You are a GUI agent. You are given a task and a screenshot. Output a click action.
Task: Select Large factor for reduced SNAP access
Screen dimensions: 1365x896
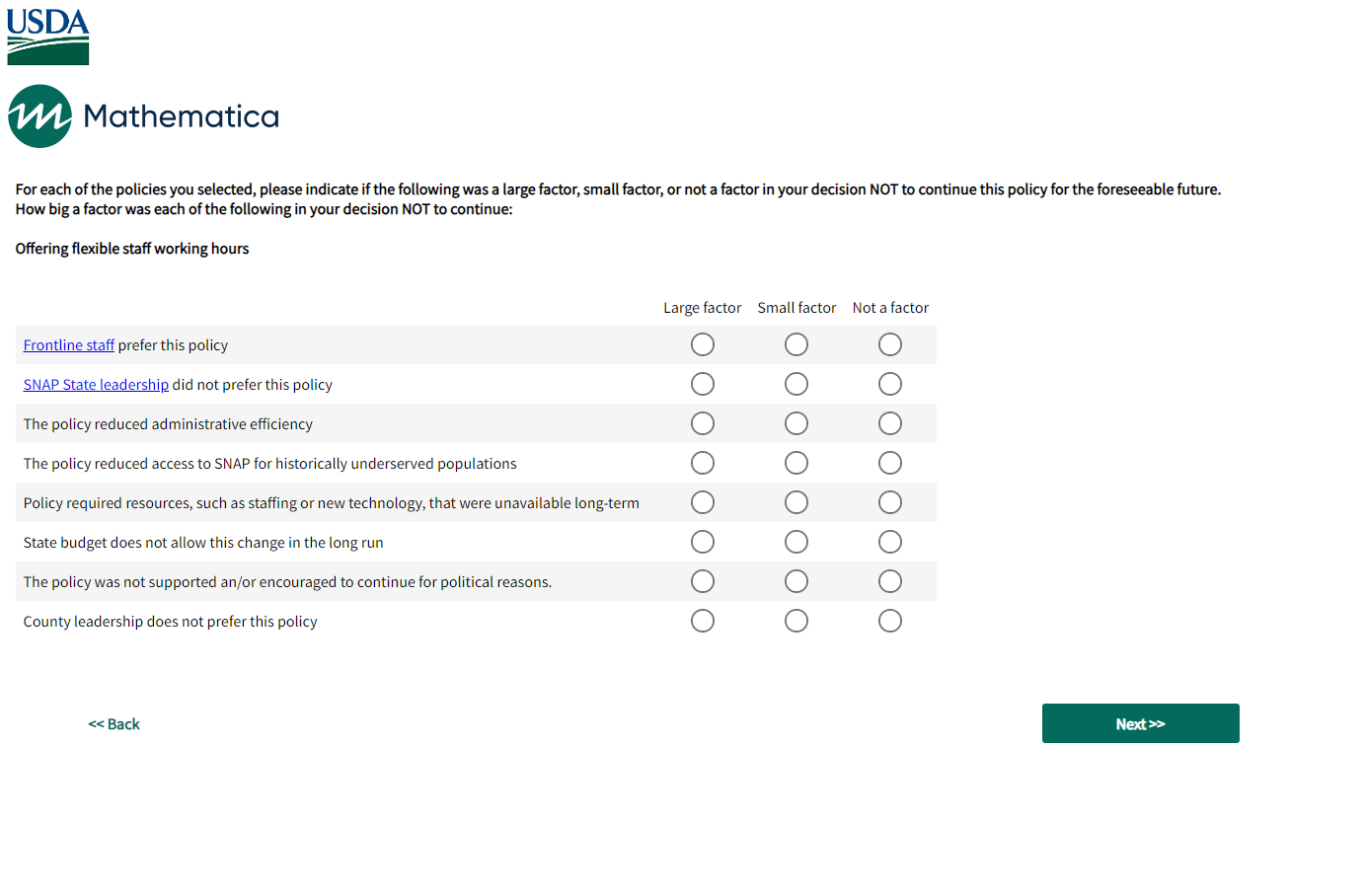point(703,463)
